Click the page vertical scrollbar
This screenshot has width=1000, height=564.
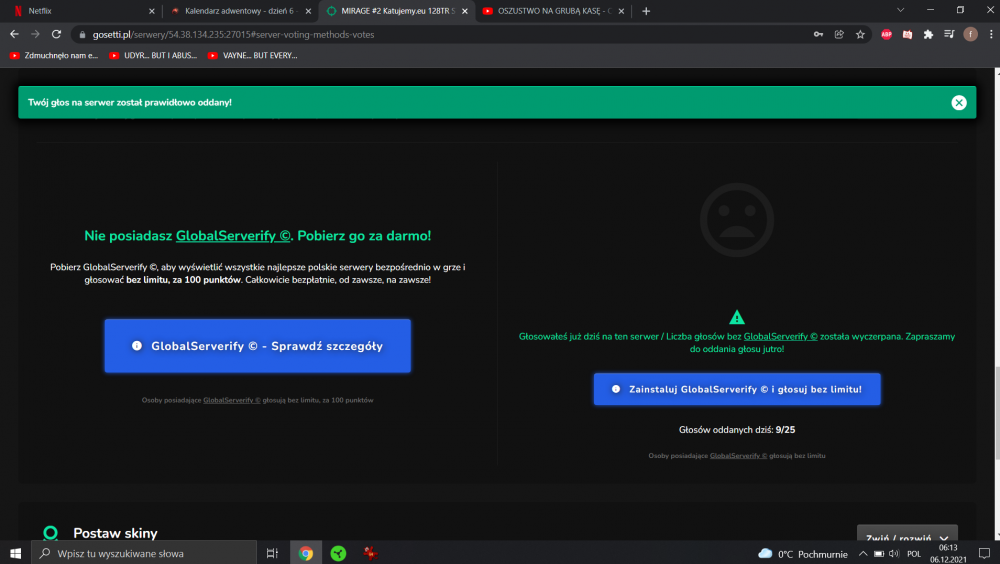click(997, 413)
